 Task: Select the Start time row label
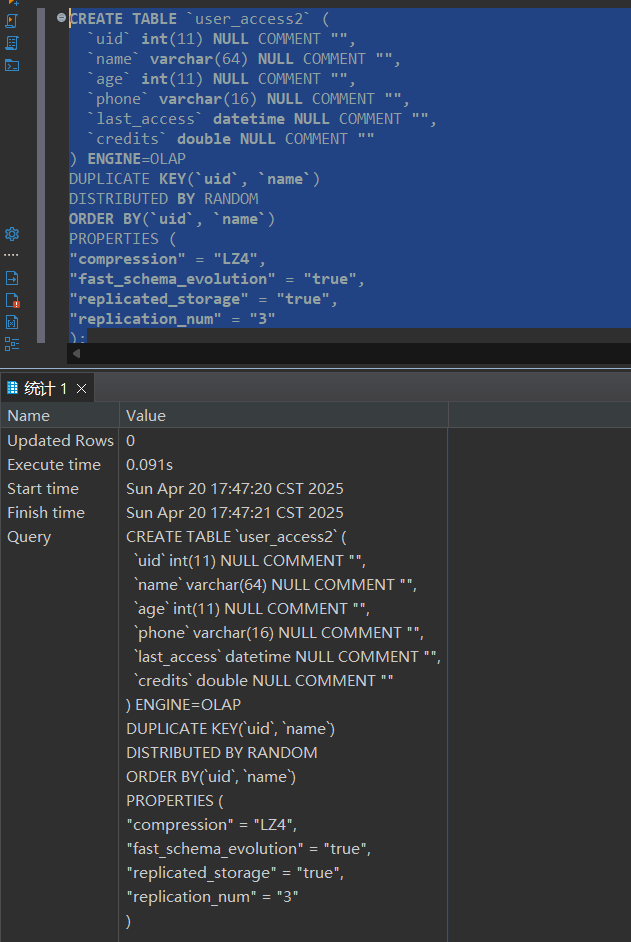click(43, 488)
